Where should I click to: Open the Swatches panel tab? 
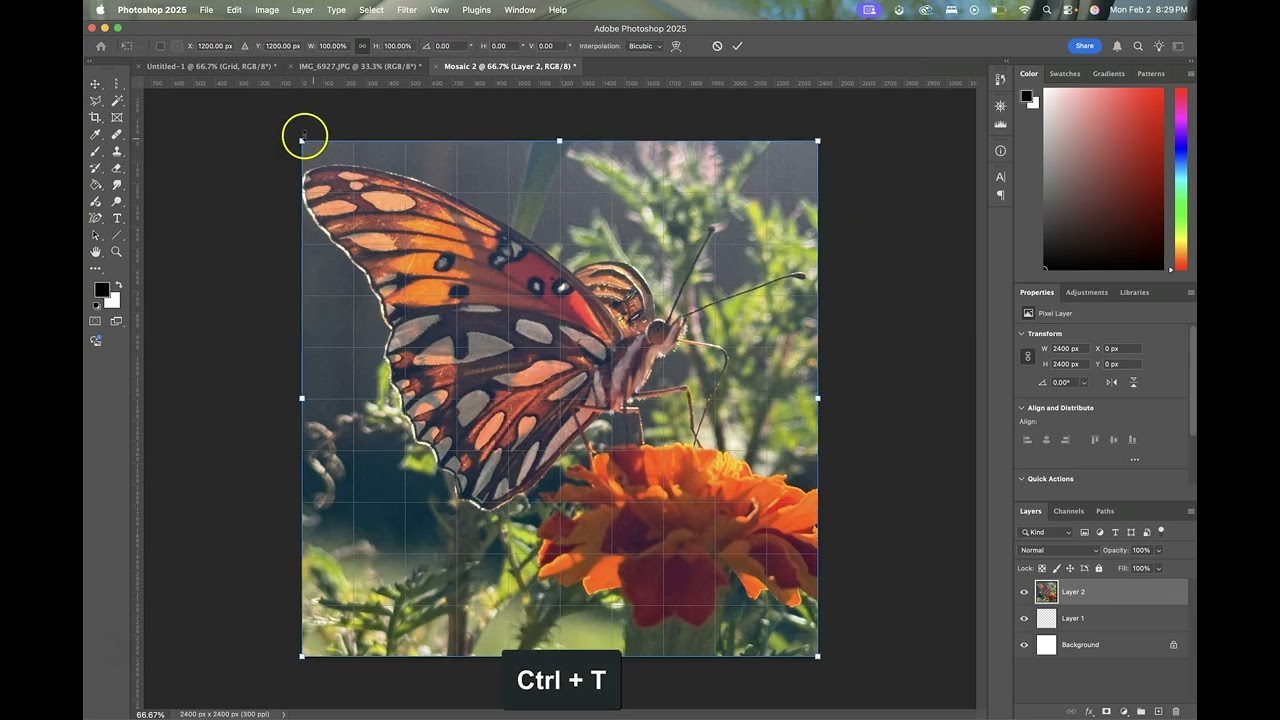tap(1064, 73)
